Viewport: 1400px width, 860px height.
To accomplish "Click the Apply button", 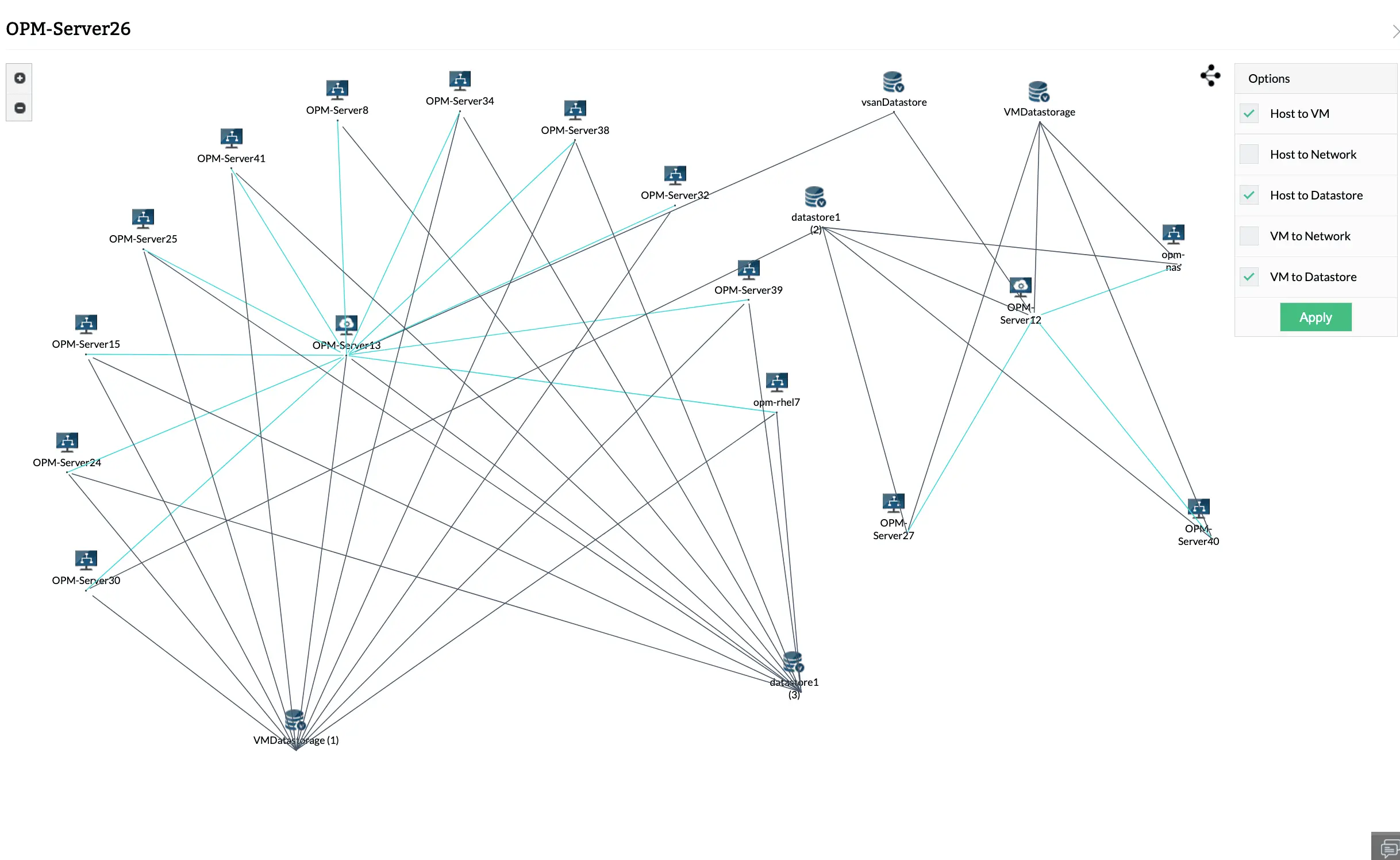I will point(1313,317).
